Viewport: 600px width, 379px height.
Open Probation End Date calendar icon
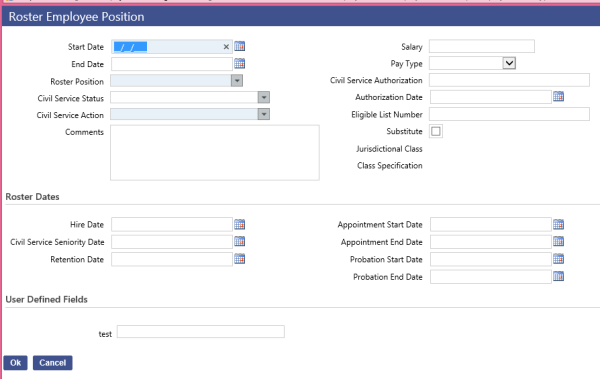tap(558, 276)
